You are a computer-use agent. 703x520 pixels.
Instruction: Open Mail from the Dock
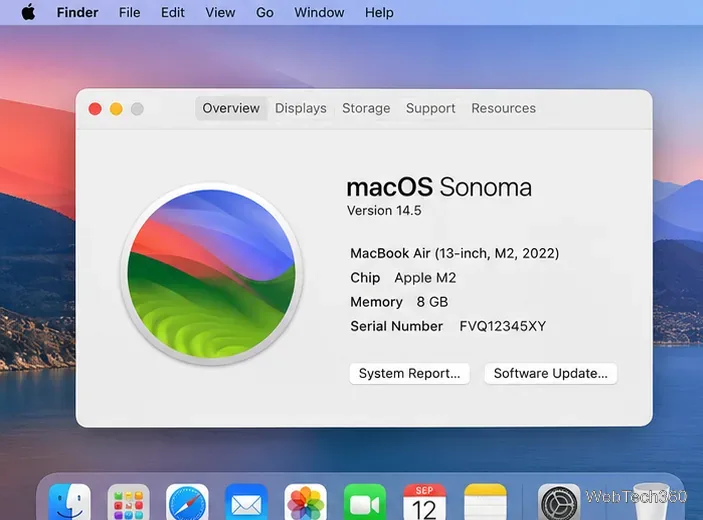[x=246, y=502]
